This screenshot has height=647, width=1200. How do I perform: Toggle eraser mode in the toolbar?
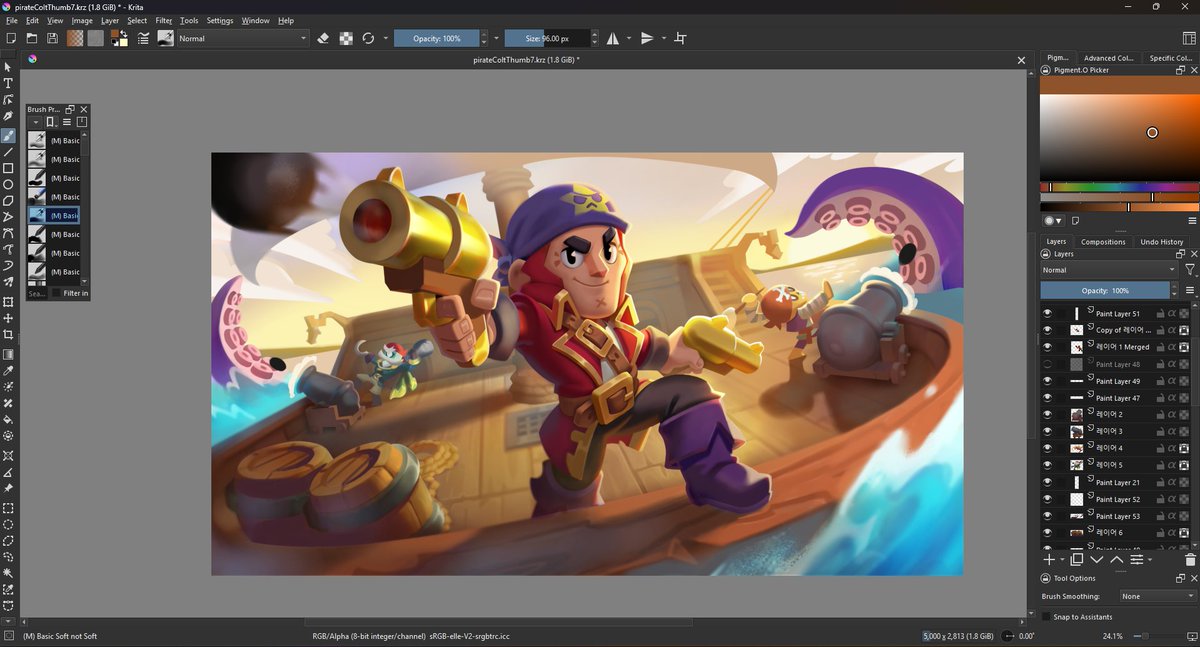323,38
